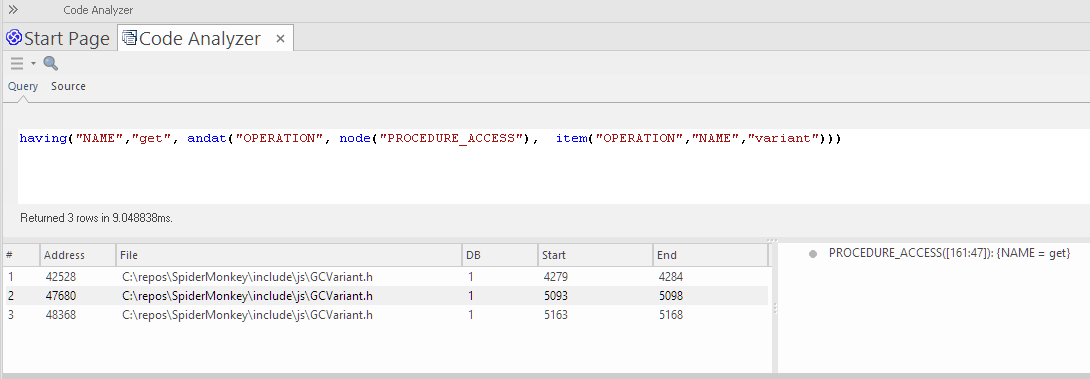This screenshot has width=1090, height=379.
Task: Click the Start Page tab icon
Action: [14, 38]
